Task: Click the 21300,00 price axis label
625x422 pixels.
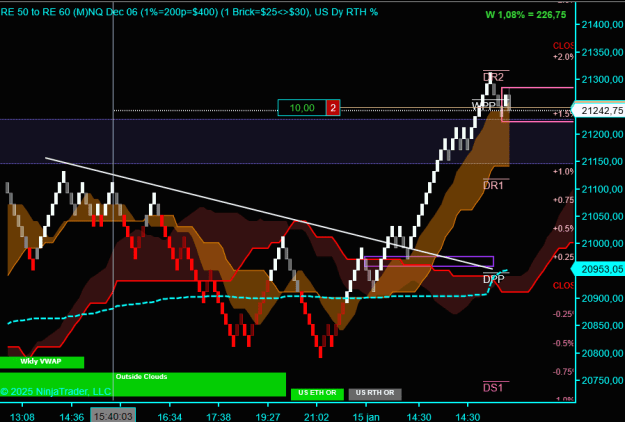Action: (602, 80)
